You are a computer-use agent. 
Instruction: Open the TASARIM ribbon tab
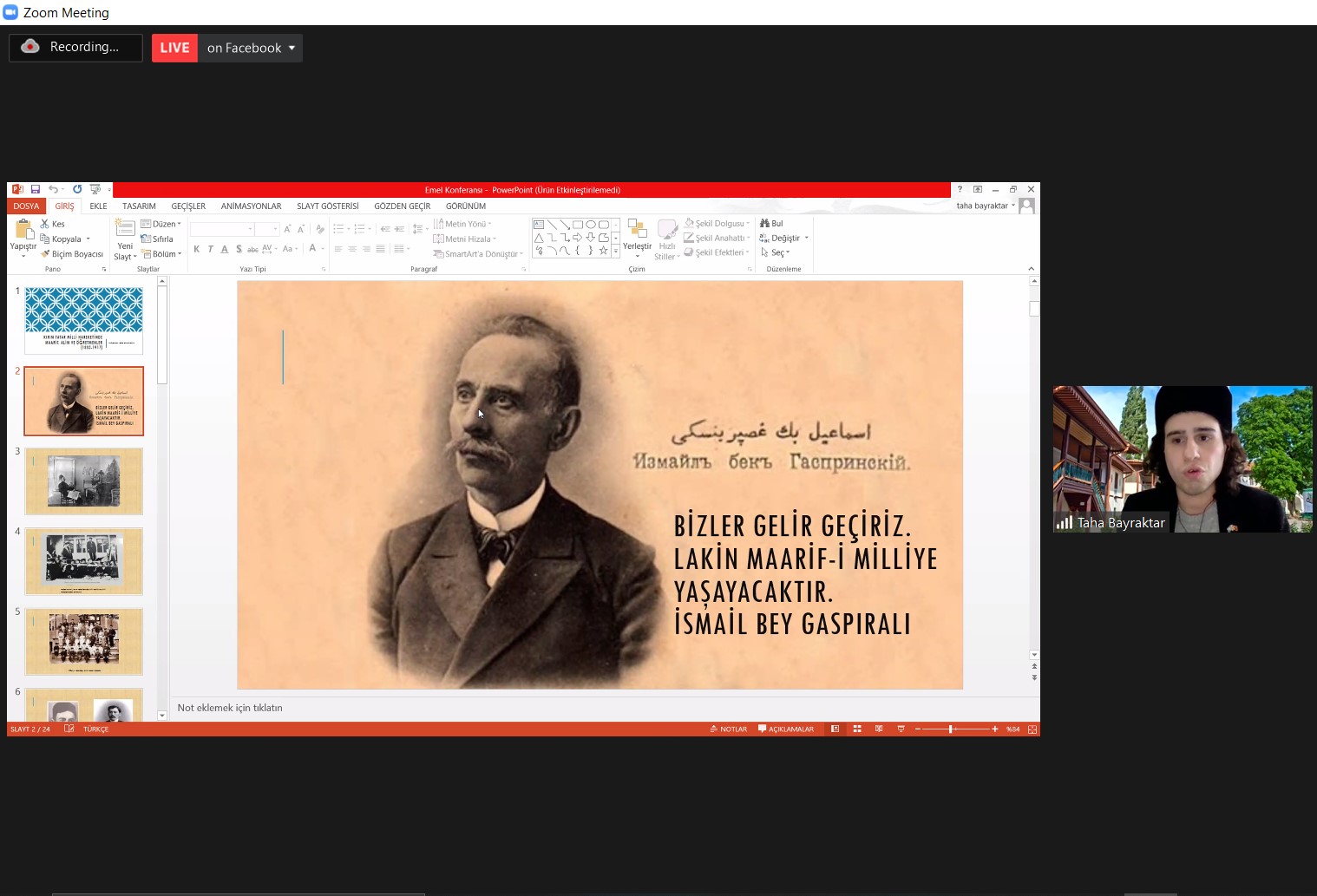click(139, 206)
